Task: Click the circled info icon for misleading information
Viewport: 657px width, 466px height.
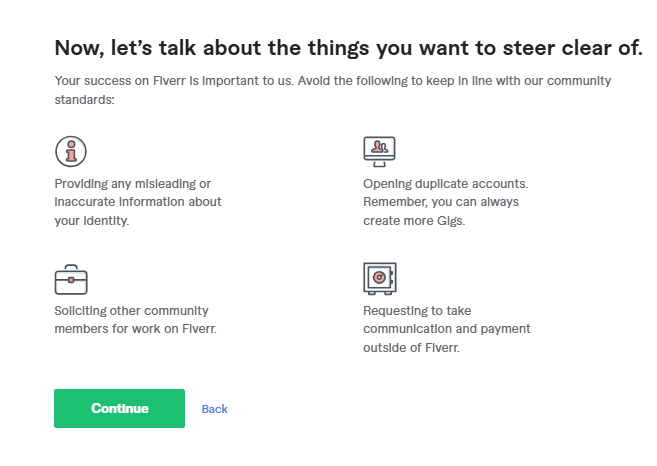Action: point(71,152)
